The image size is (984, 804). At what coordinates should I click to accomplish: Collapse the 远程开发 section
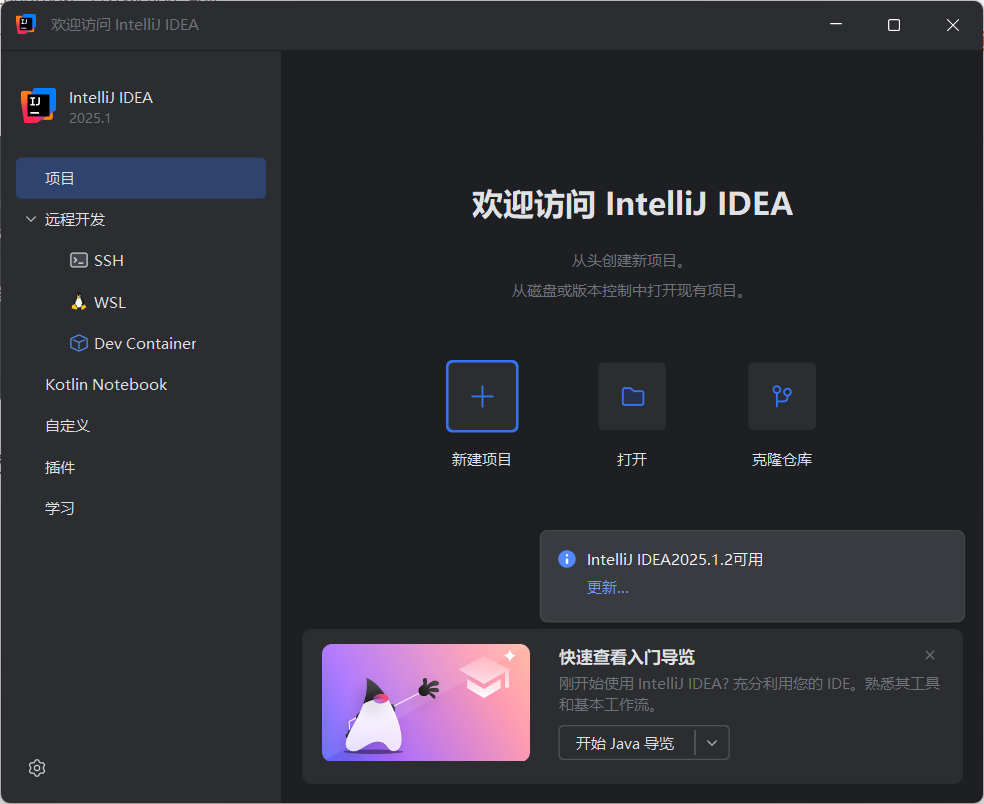pyautogui.click(x=30, y=219)
